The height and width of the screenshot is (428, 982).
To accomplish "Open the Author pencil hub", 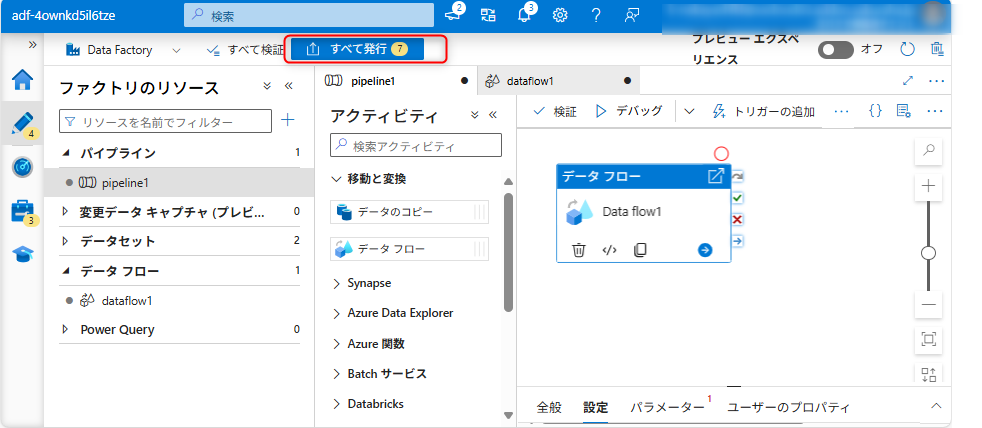I will coord(23,124).
